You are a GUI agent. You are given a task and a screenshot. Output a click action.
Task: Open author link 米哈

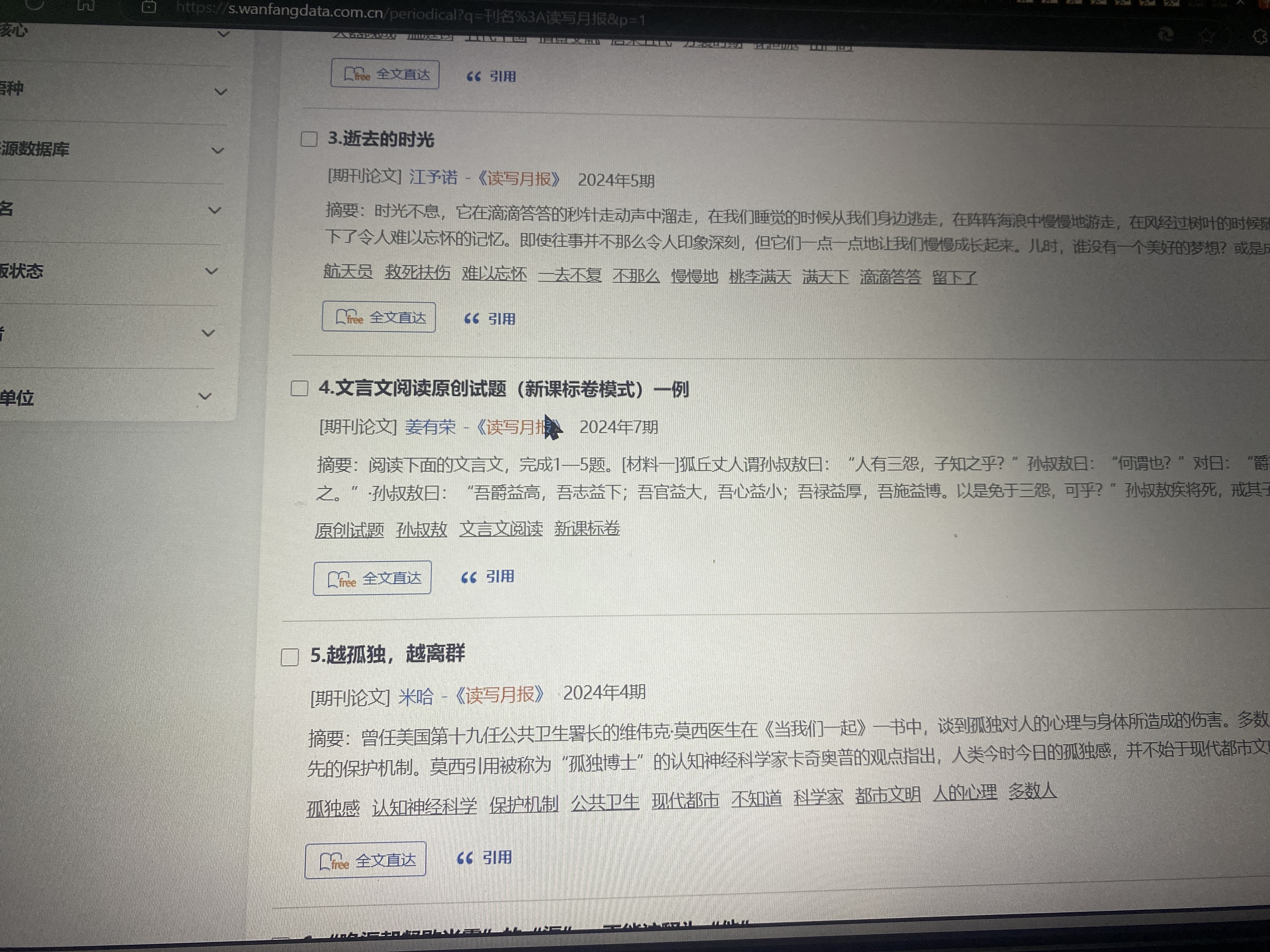click(x=416, y=697)
